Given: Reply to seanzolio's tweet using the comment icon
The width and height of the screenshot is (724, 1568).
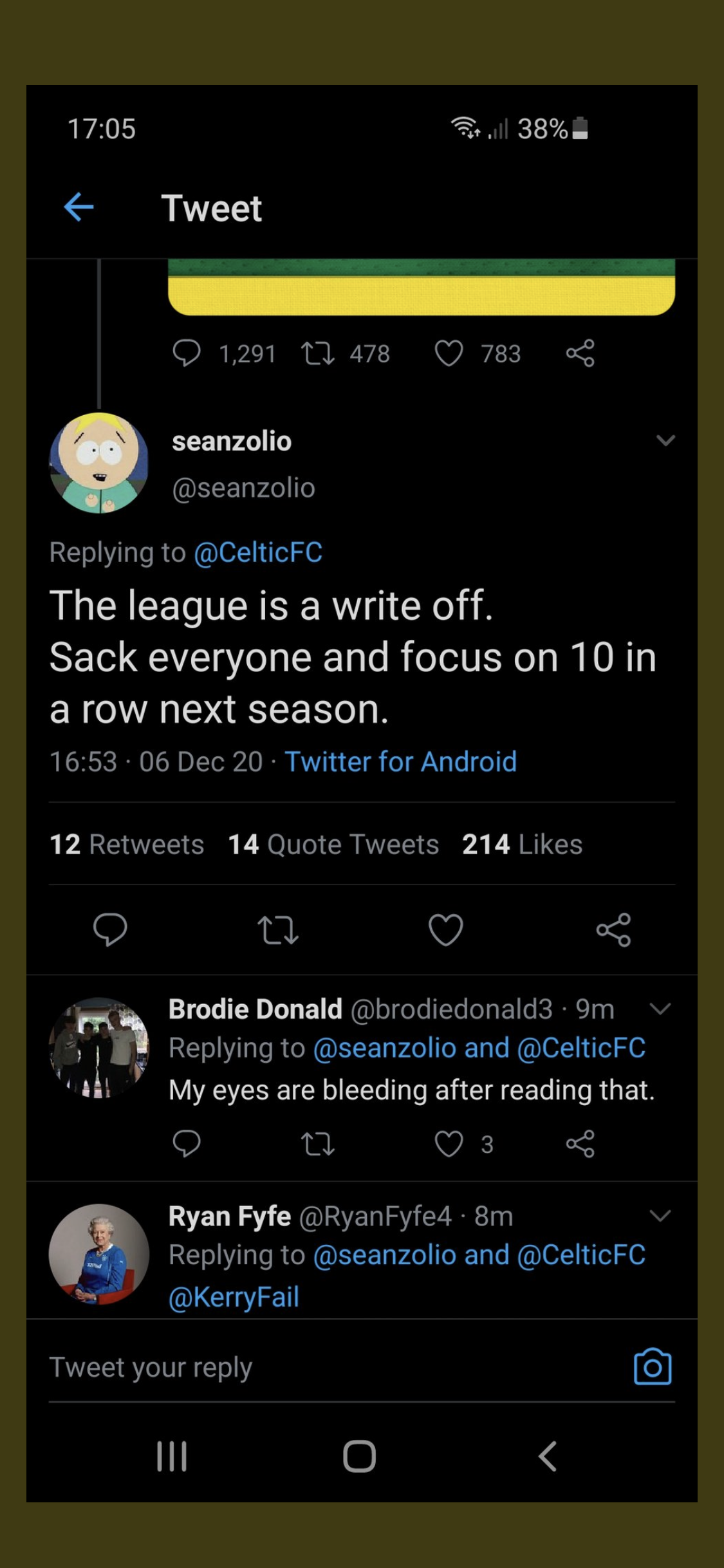Looking at the screenshot, I should 110,929.
